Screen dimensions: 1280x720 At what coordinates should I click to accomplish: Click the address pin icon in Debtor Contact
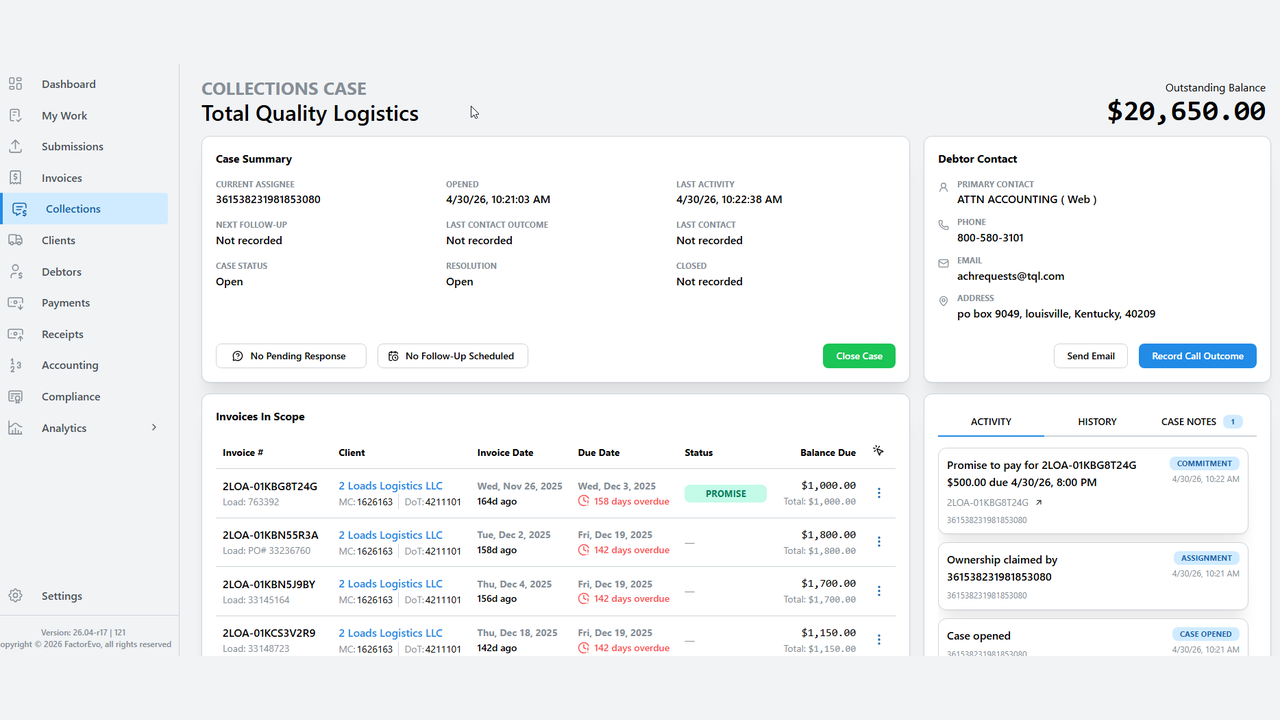coord(944,302)
